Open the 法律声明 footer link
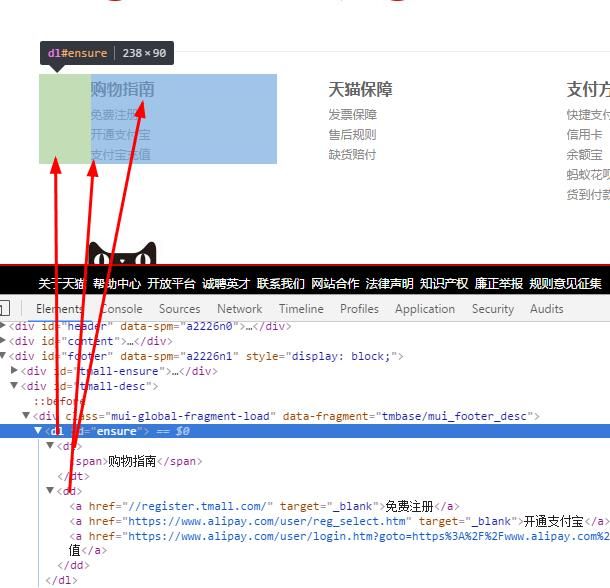610x588 pixels. tap(389, 284)
